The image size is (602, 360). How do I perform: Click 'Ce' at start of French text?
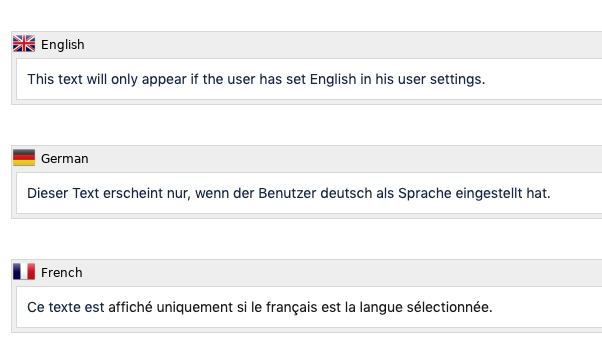[36, 307]
